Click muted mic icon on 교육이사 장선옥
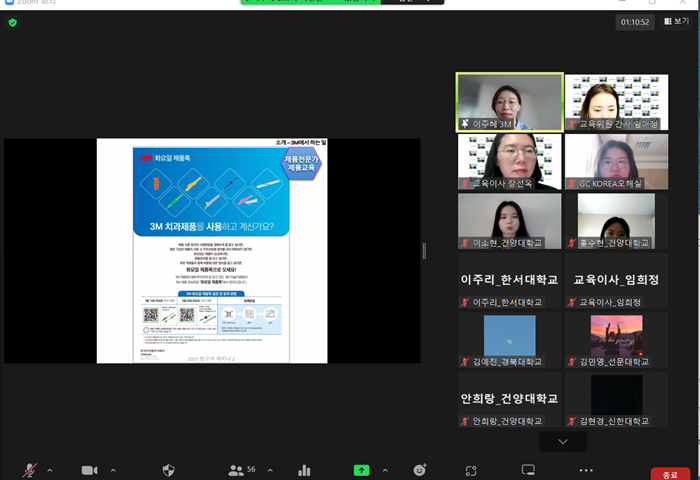700x480 pixels. pos(465,184)
